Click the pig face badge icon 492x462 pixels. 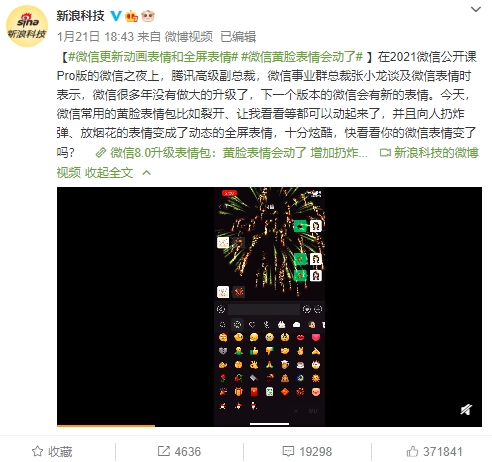pyautogui.click(x=148, y=16)
